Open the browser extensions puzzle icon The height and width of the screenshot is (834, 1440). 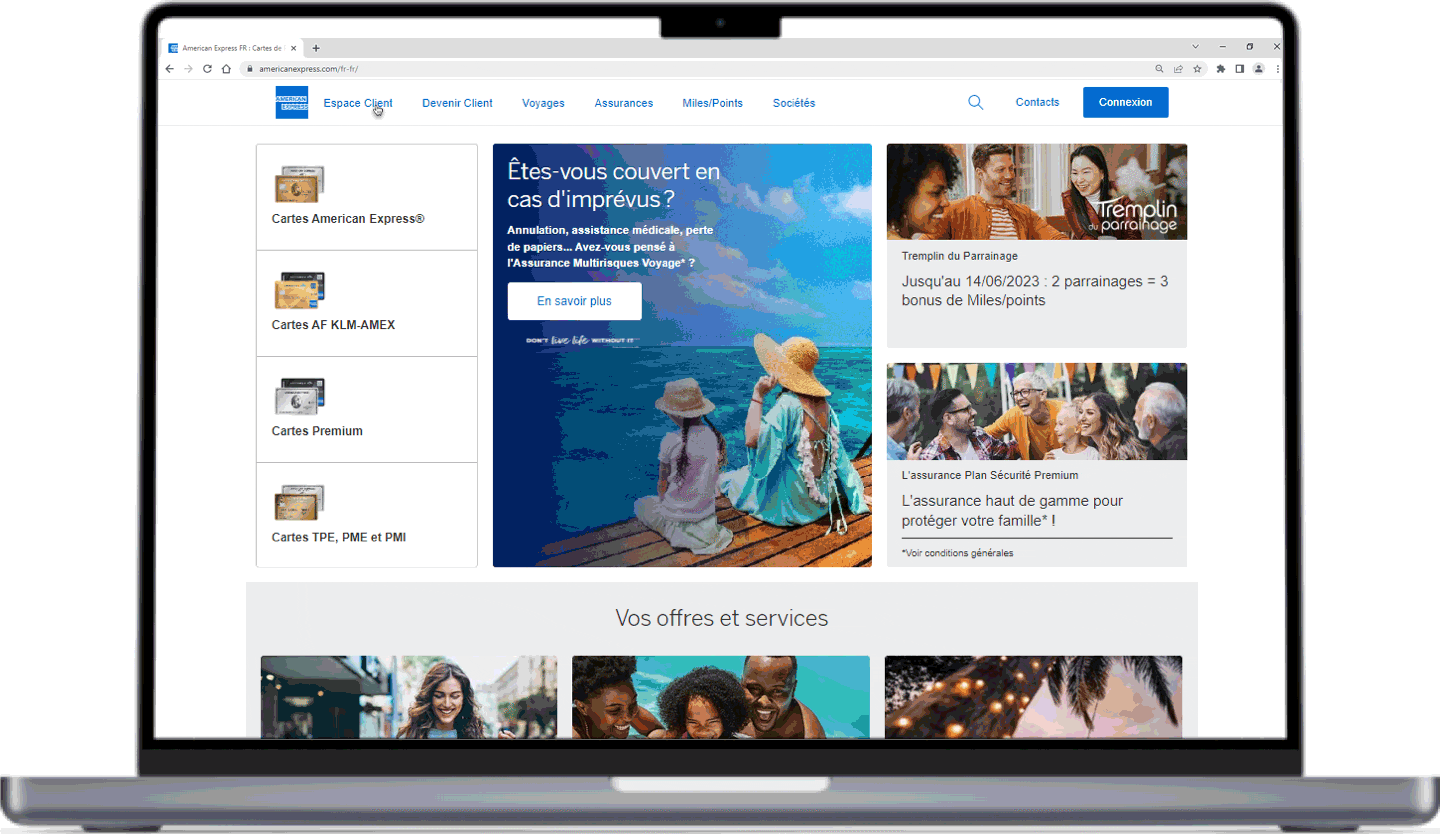pyautogui.click(x=1220, y=68)
